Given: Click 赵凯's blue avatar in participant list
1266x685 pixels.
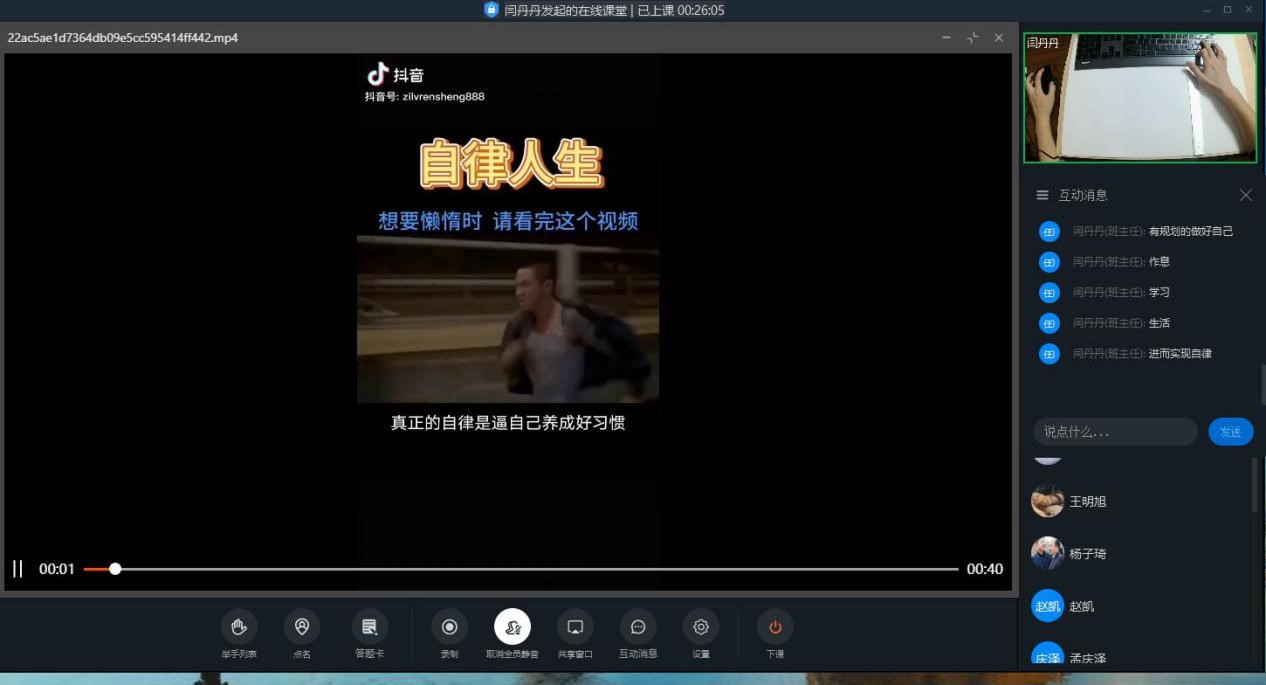Looking at the screenshot, I should tap(1047, 606).
